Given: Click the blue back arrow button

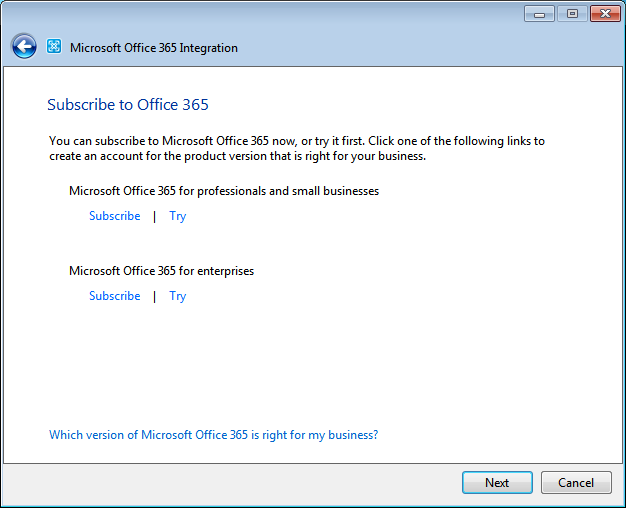Looking at the screenshot, I should coord(24,46).
